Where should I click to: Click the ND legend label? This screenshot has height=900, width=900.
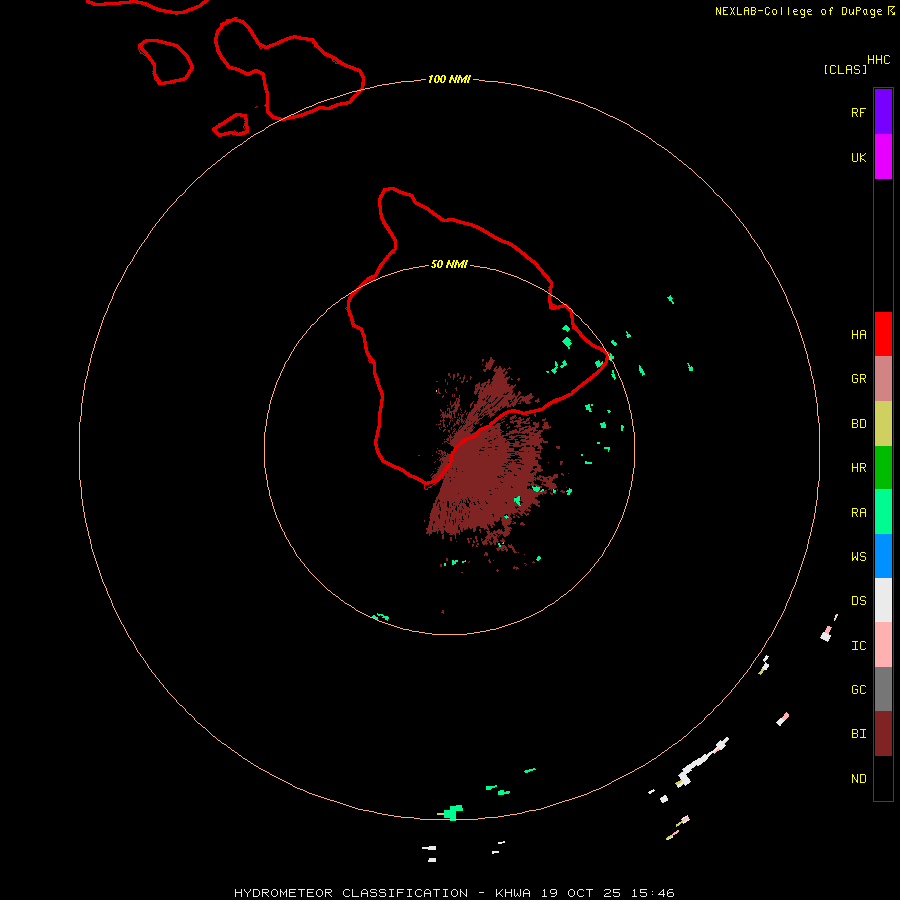[858, 779]
